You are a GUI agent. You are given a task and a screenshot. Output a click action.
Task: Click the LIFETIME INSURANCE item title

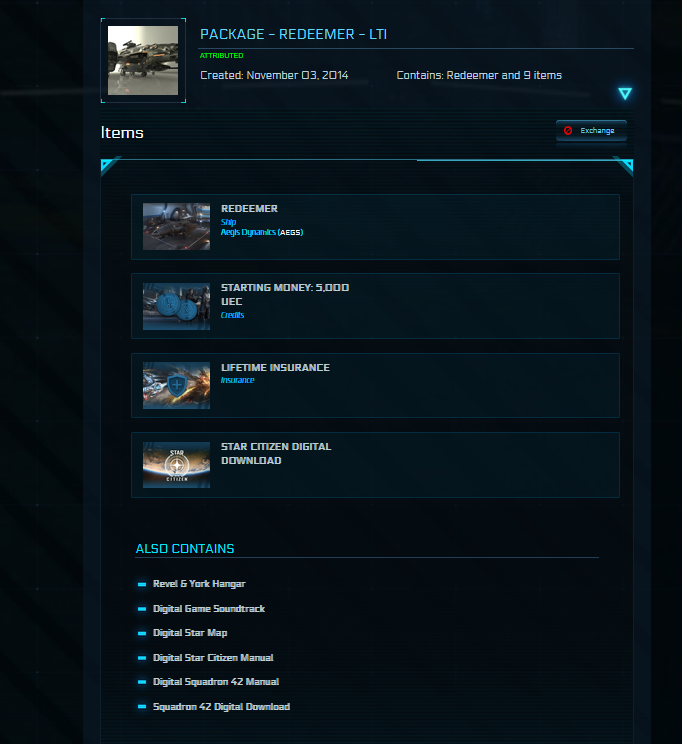click(x=275, y=368)
